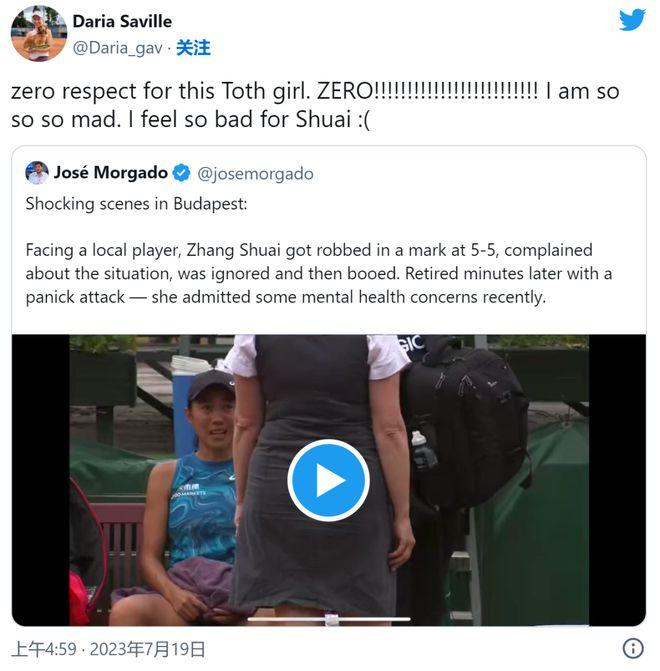Open José Morgado's small avatar
The height and width of the screenshot is (671, 660).
(37, 173)
